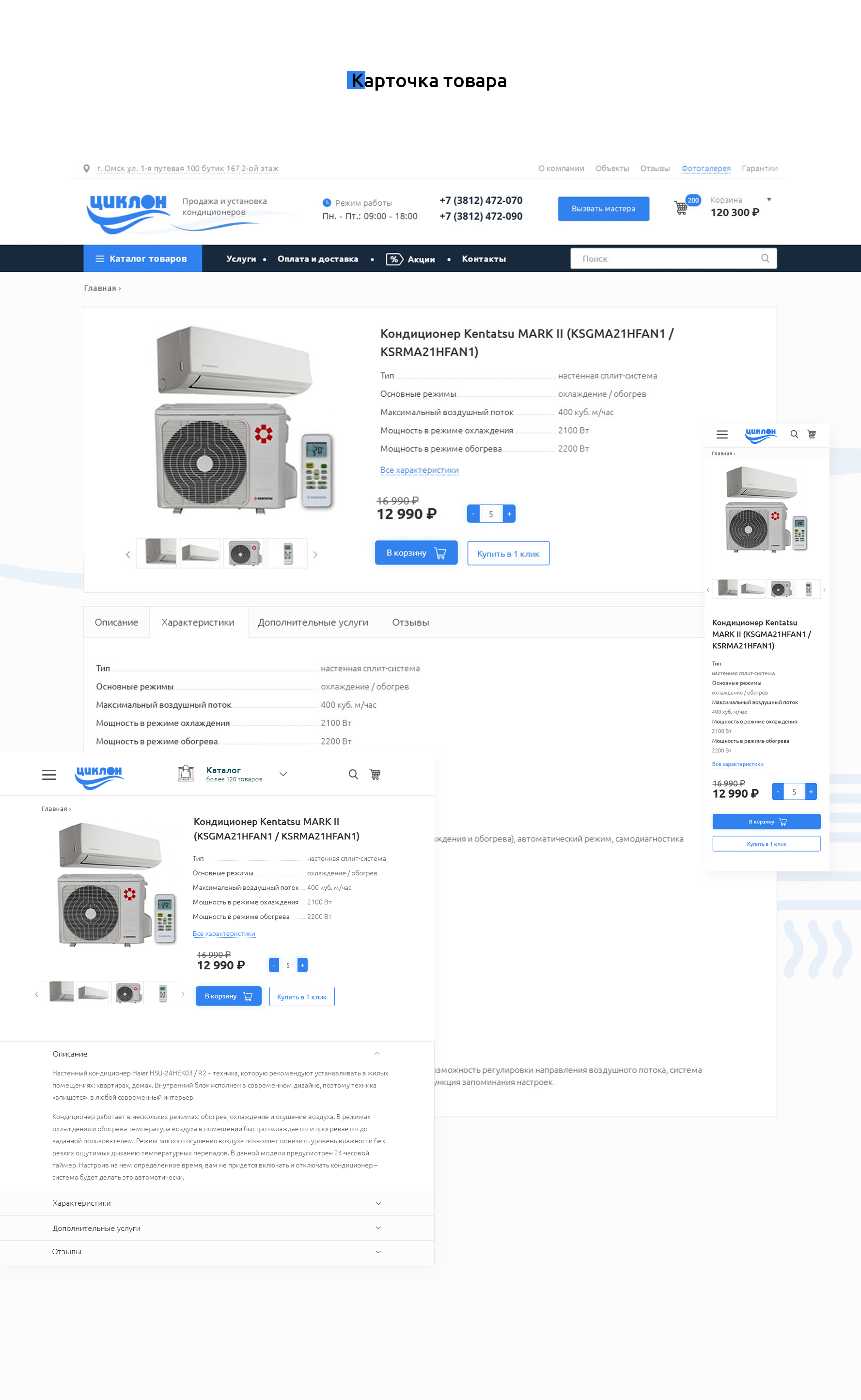
Task: Select desktop thumbnail of outdoor unit
Action: 244,553
